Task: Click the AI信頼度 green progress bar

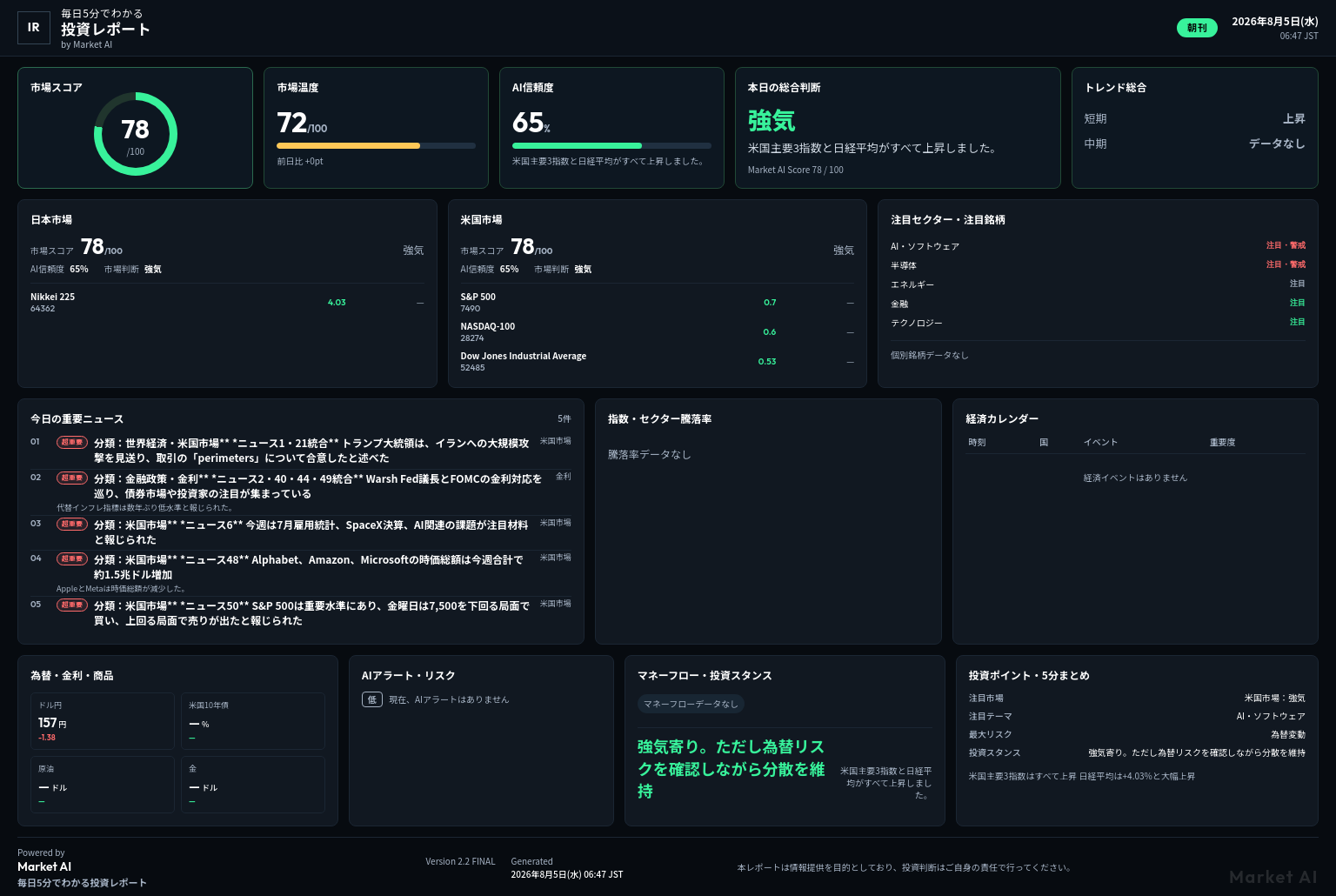Action: [x=611, y=145]
